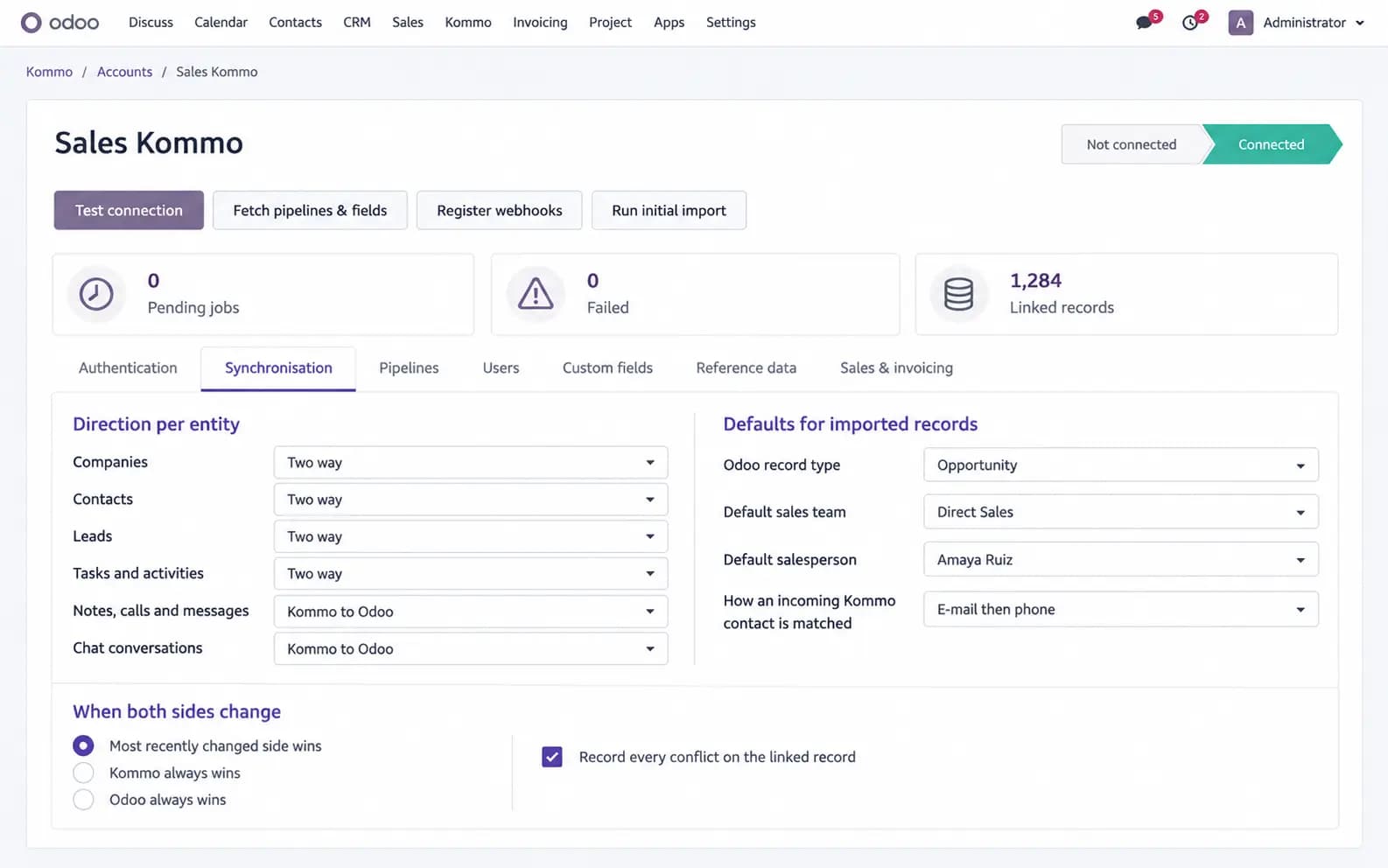1388x868 pixels.
Task: Click the Administrator avatar icon
Action: click(x=1240, y=23)
